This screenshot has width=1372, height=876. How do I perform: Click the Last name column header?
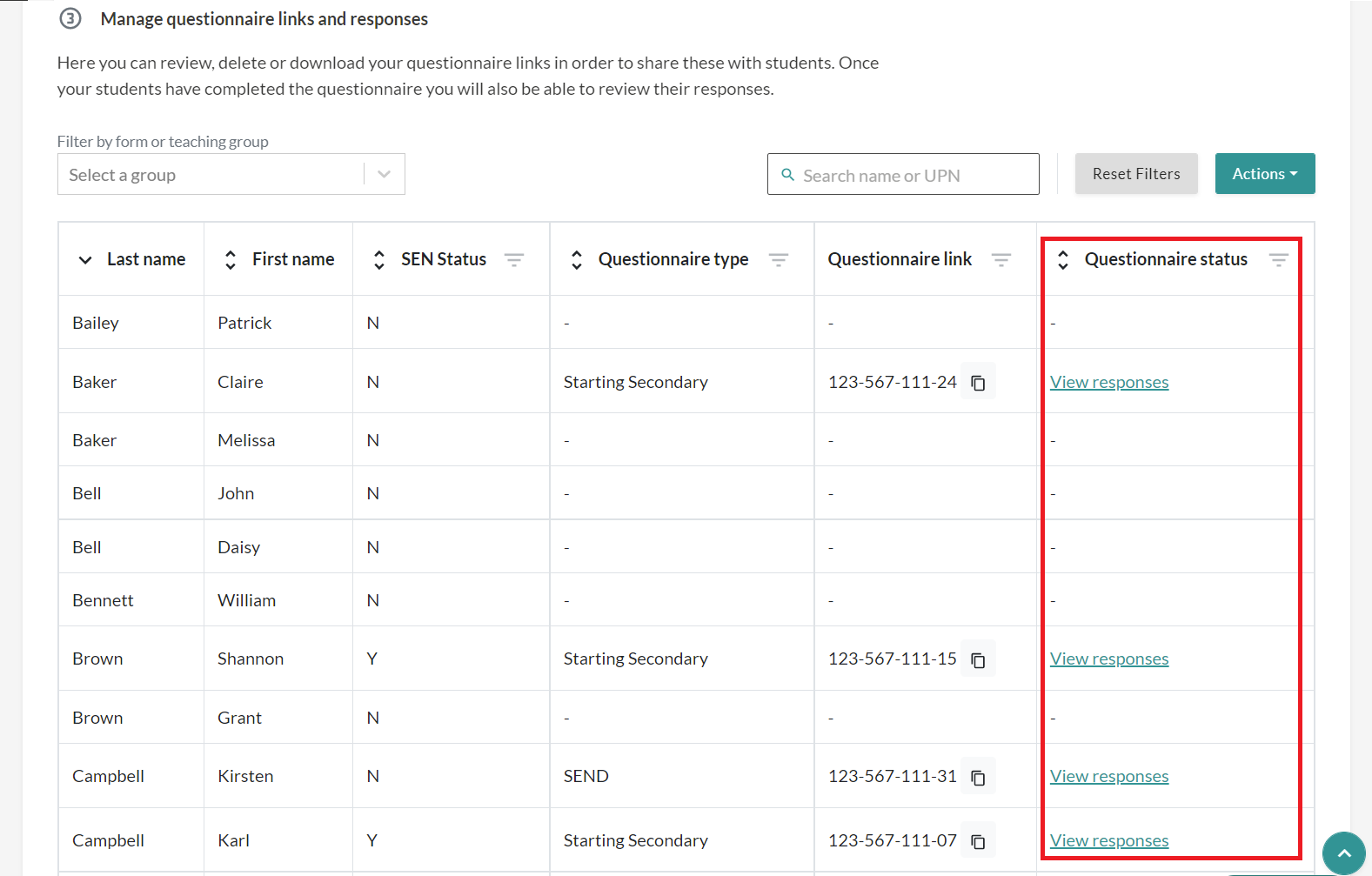[146, 259]
